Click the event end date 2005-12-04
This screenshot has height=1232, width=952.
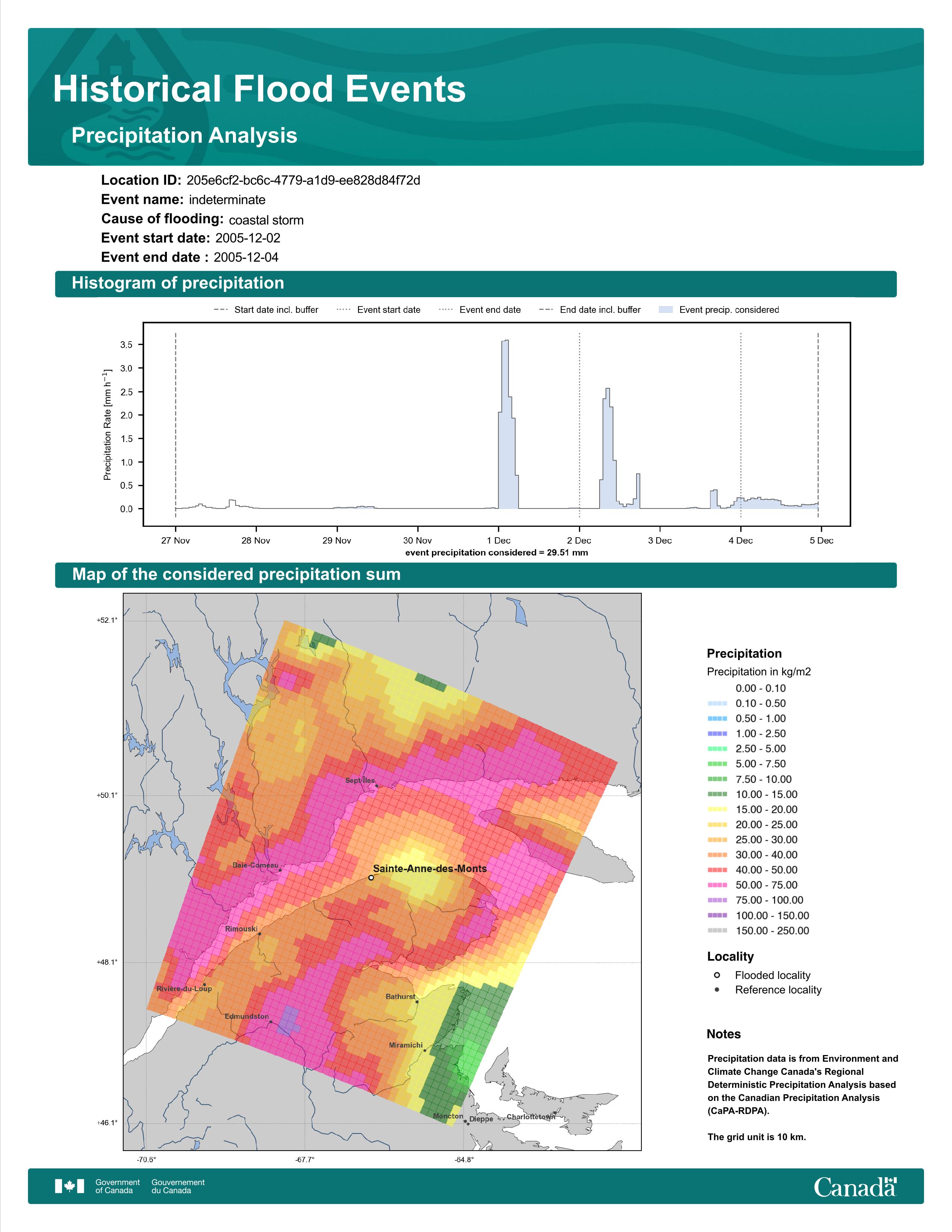click(246, 257)
